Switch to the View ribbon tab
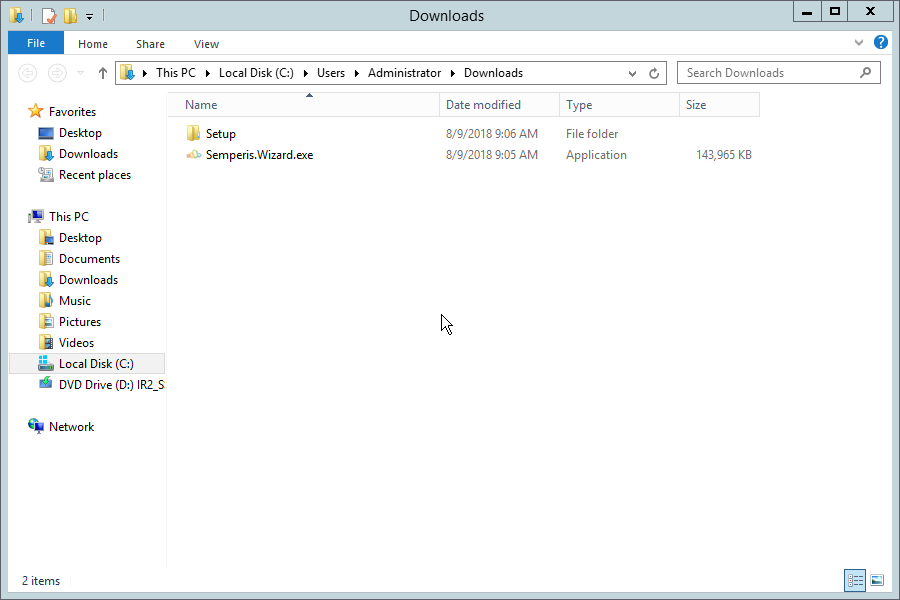 pyautogui.click(x=206, y=44)
